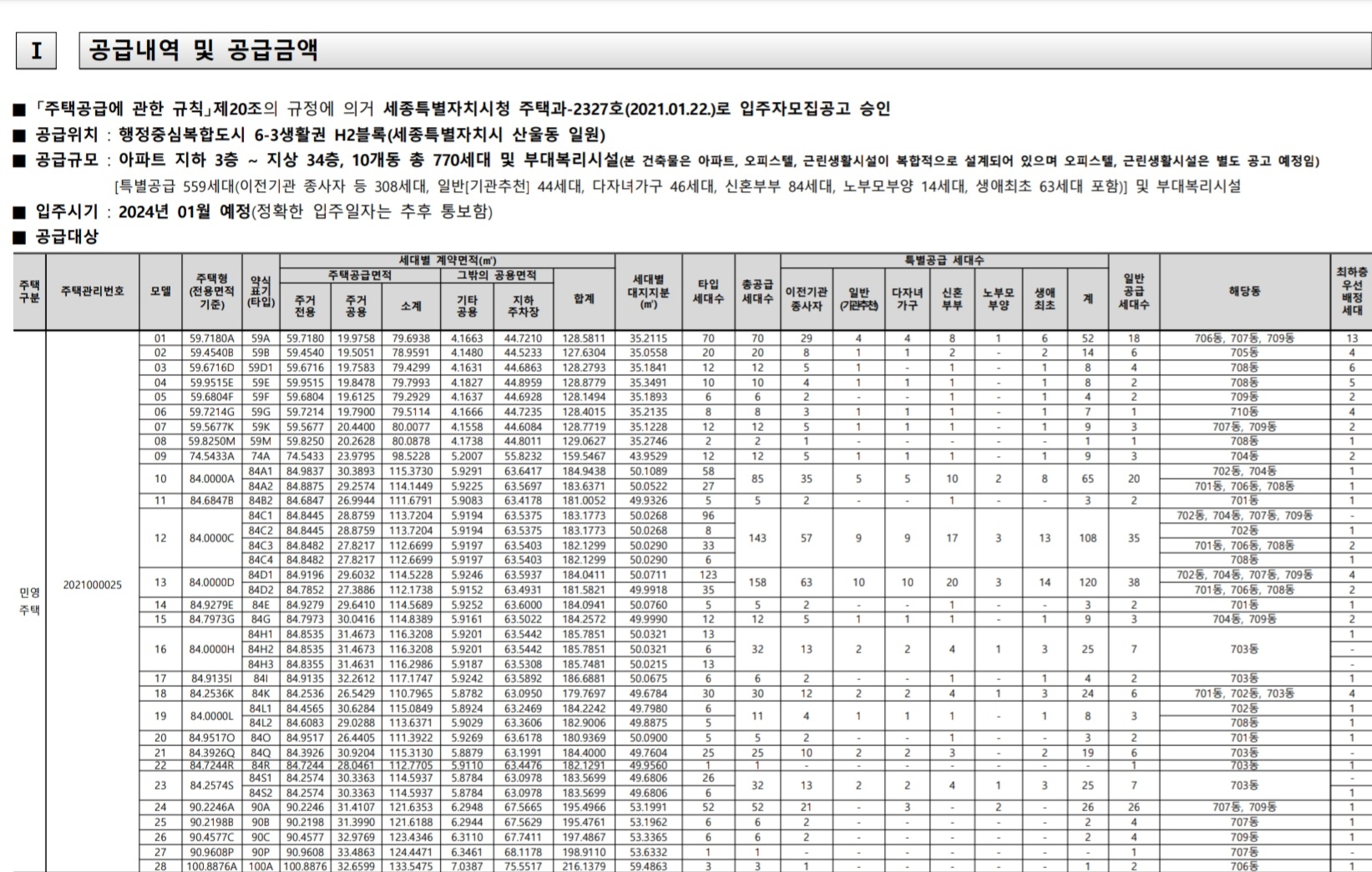Select housing type cell 84.0000A

212,479
